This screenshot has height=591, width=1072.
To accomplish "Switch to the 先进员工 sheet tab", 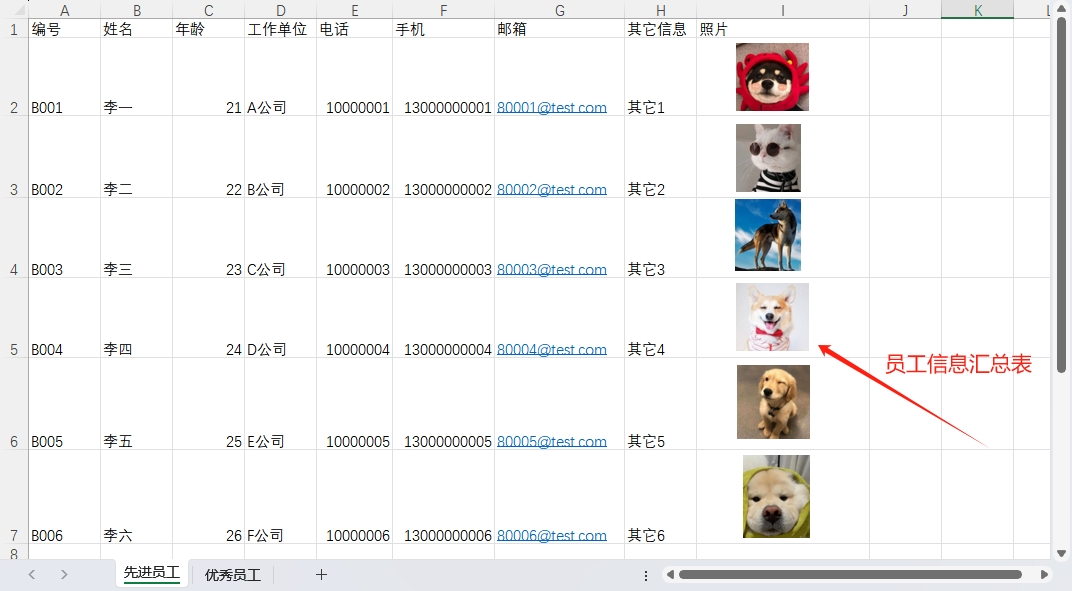I will click(x=150, y=575).
